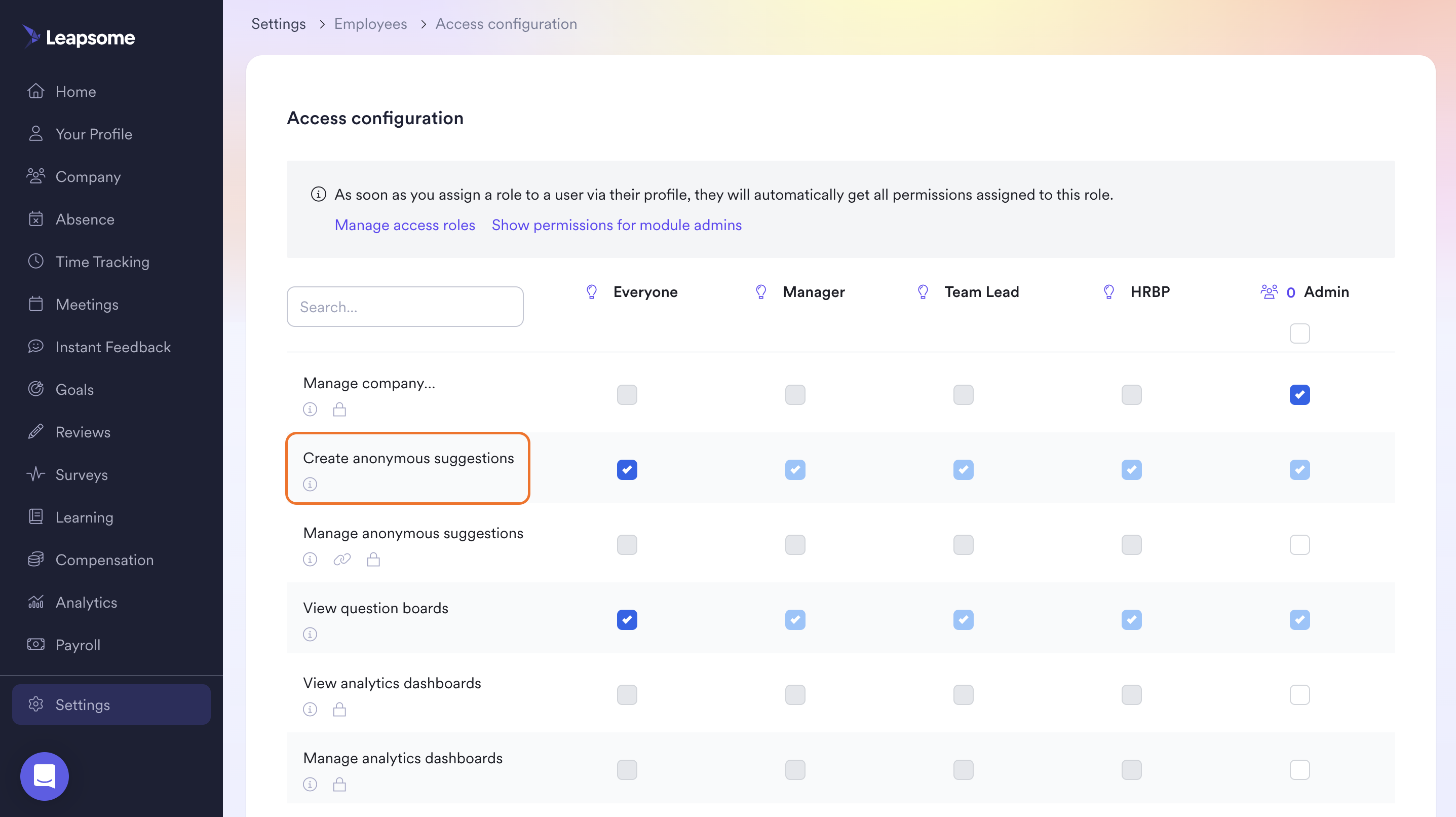Image resolution: width=1456 pixels, height=817 pixels.
Task: Click the Compensation coins icon
Action: click(x=35, y=559)
